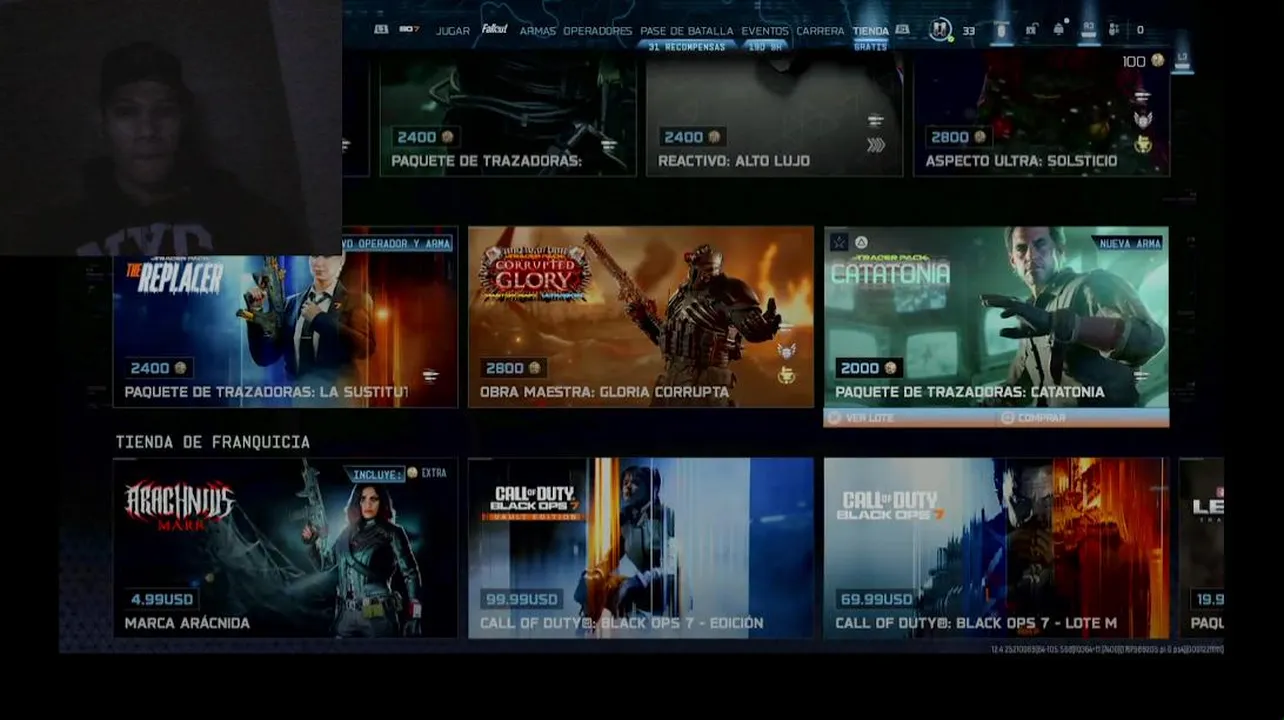Screen dimensions: 1284x720
Task: Click the R3 menu icon in top bar
Action: 1088,29
